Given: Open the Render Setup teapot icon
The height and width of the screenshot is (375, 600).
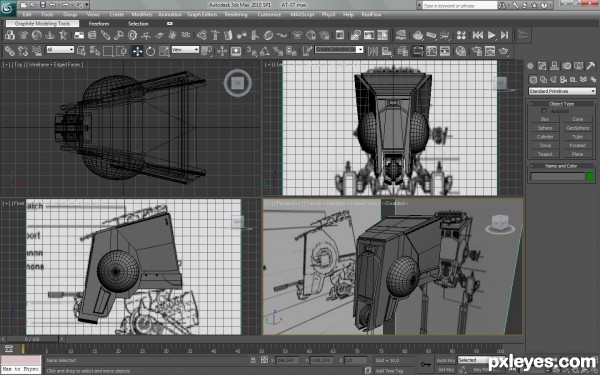Looking at the screenshot, I should [477, 51].
